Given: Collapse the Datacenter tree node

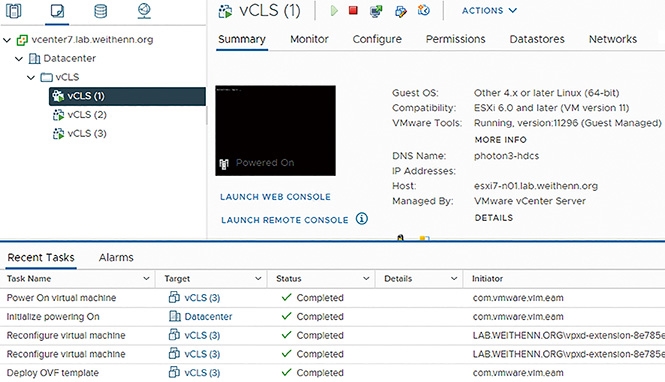Looking at the screenshot, I should click(19, 59).
